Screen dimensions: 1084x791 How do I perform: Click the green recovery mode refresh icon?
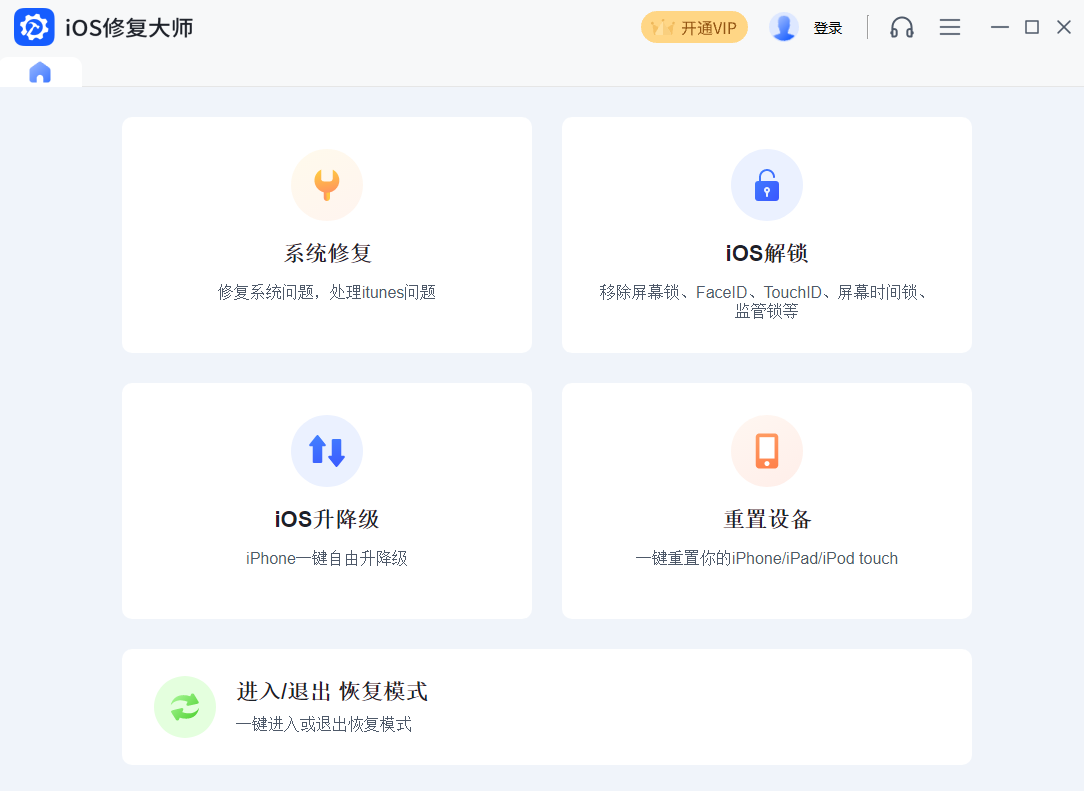[x=185, y=707]
